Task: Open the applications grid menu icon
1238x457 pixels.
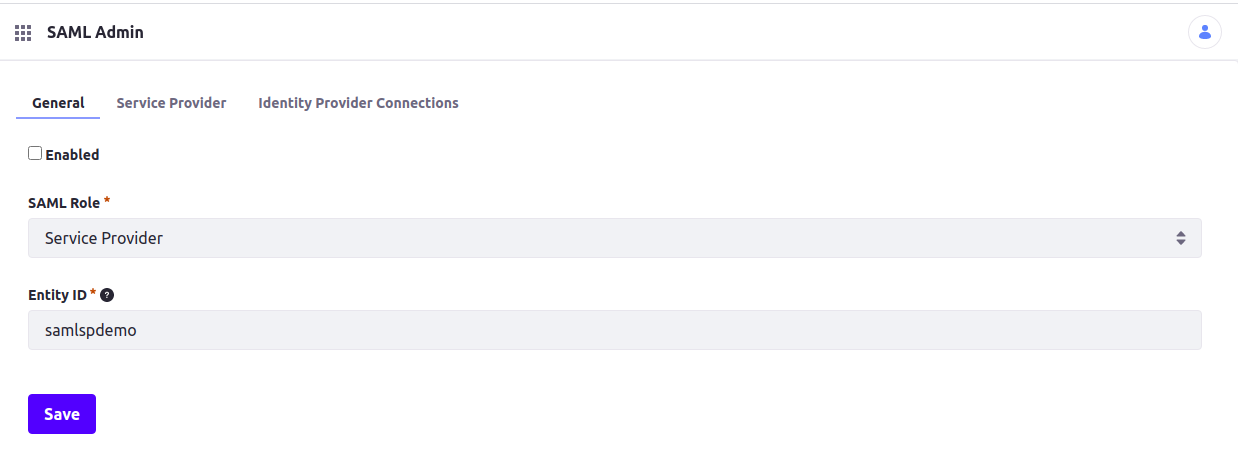Action: (x=23, y=33)
